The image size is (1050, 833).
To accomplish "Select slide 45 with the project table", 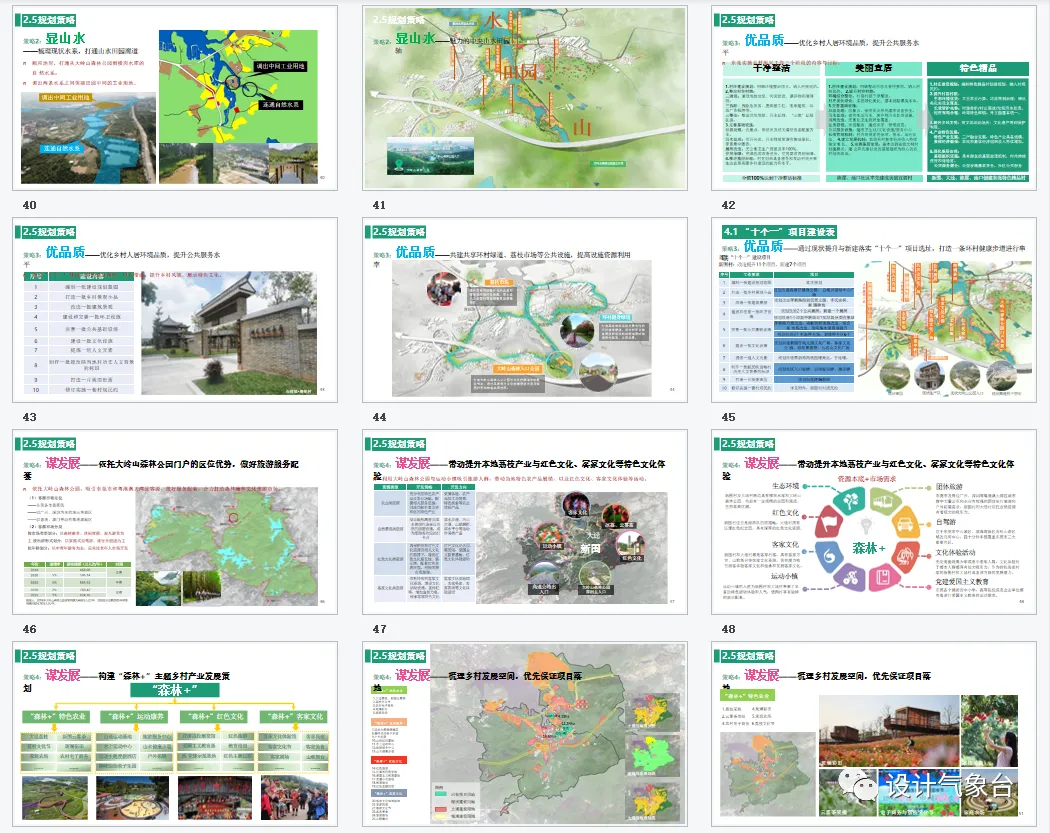I will [x=874, y=310].
